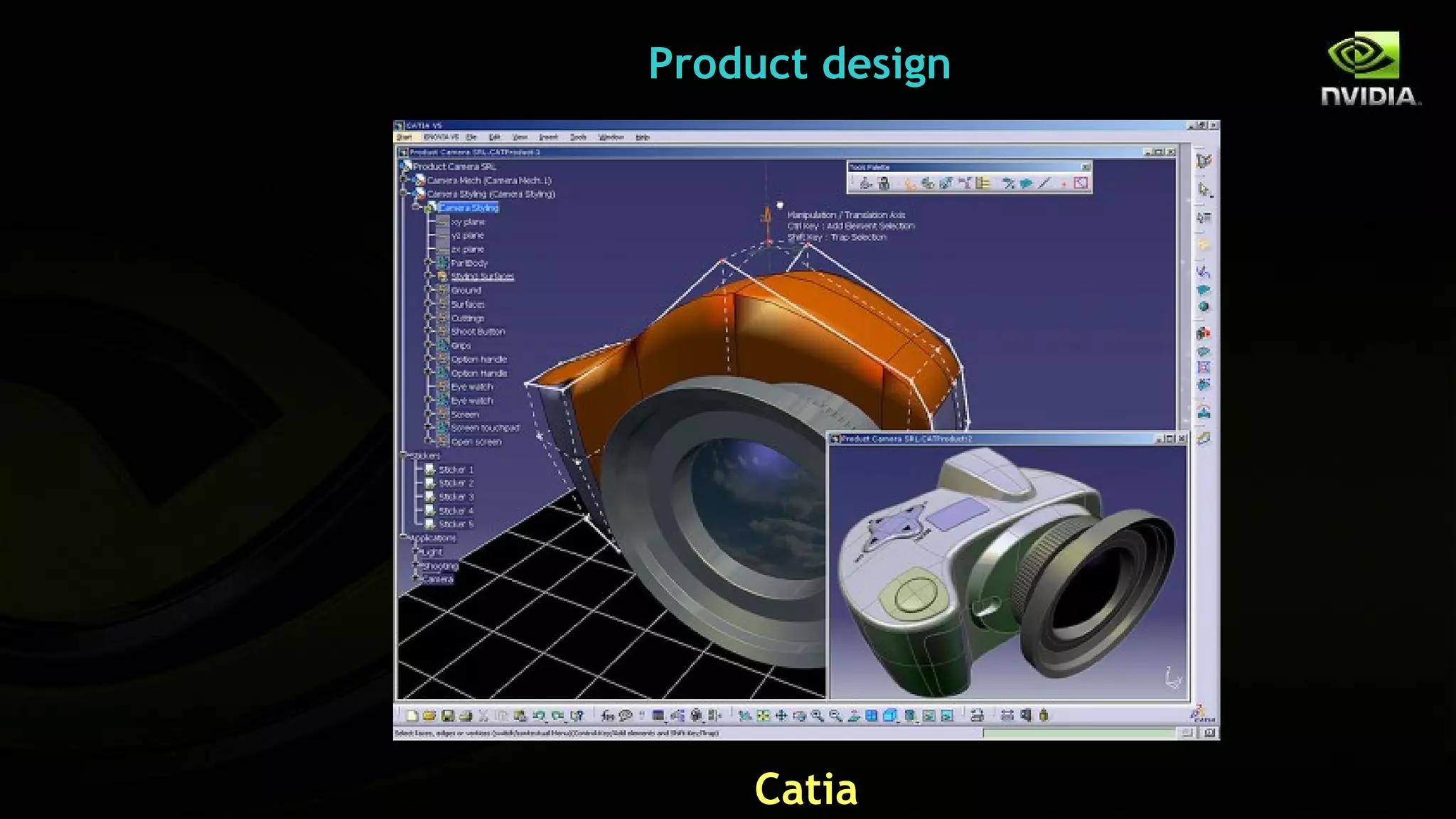Screen dimensions: 1456x819
Task: Click the Redo arrow icon
Action: (557, 715)
